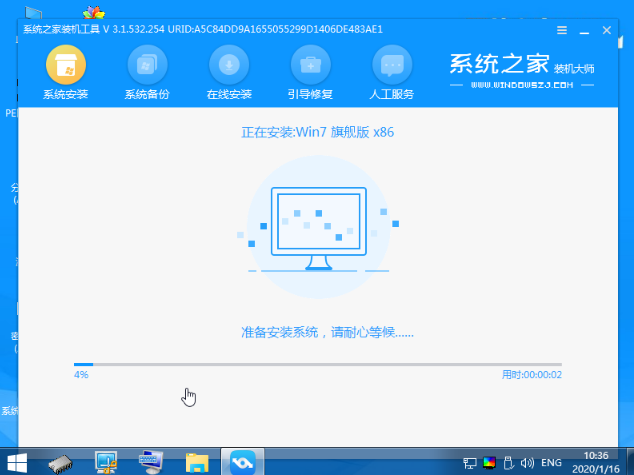This screenshot has width=634, height=475.
Task: Click the network tray icon
Action: [x=470, y=463]
